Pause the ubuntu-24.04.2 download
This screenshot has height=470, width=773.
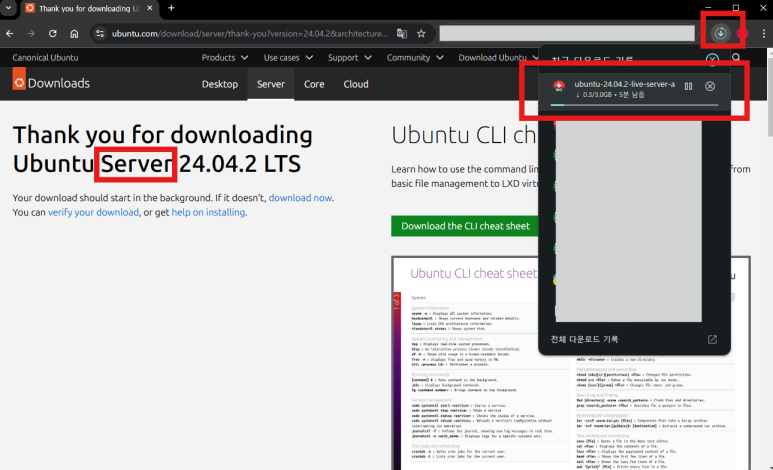688,86
